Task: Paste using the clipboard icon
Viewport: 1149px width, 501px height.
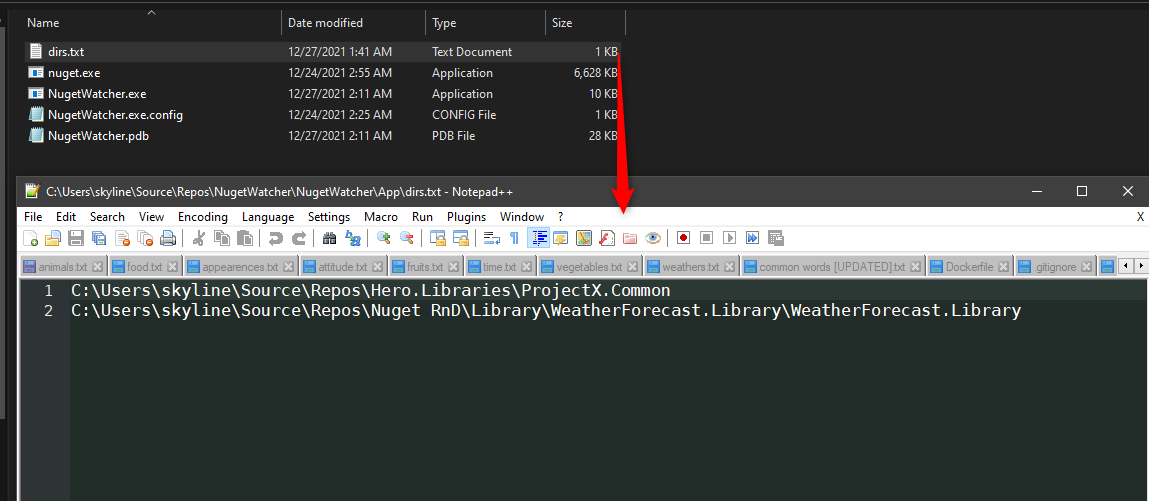Action: click(x=245, y=238)
